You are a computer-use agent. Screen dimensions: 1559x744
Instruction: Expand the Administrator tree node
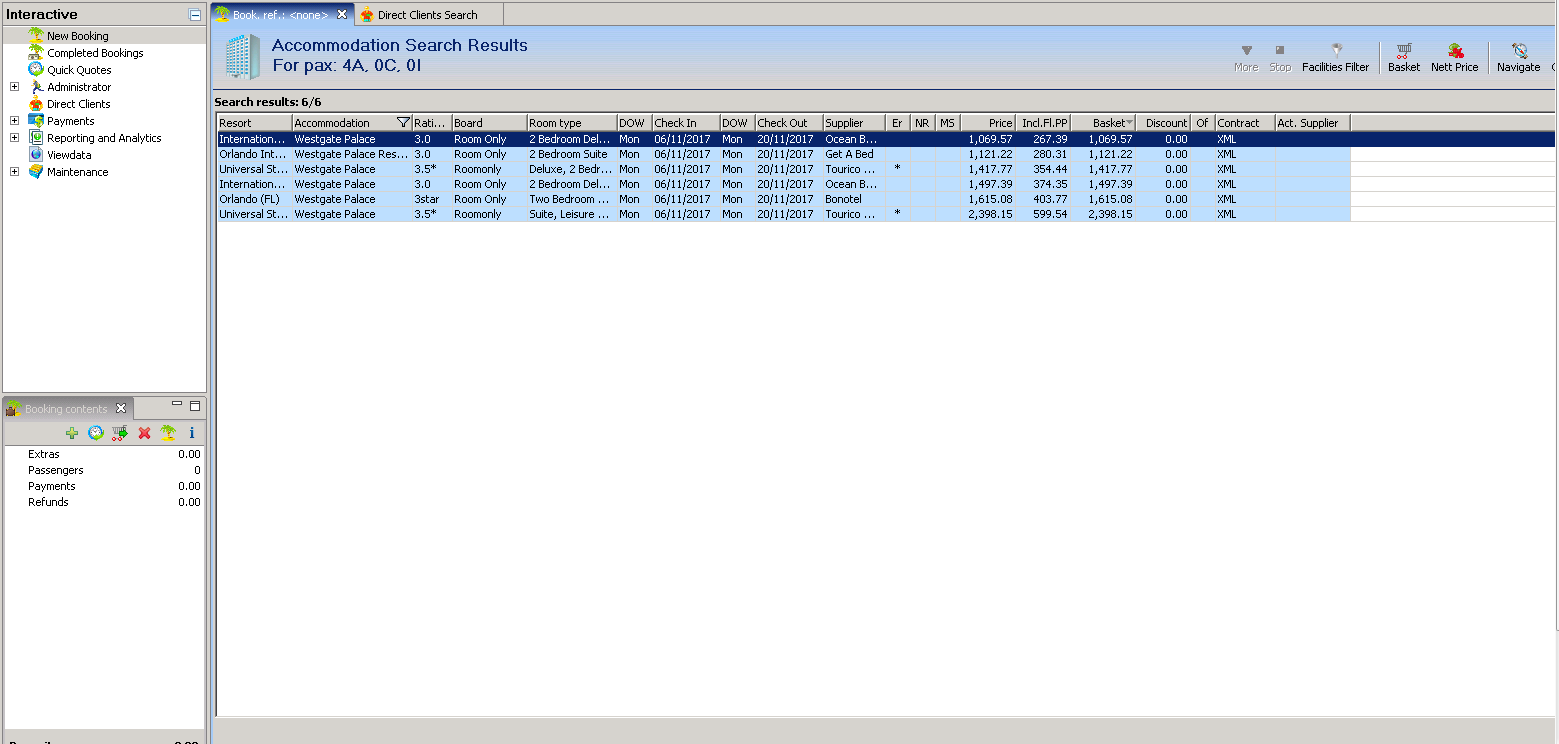pos(14,87)
